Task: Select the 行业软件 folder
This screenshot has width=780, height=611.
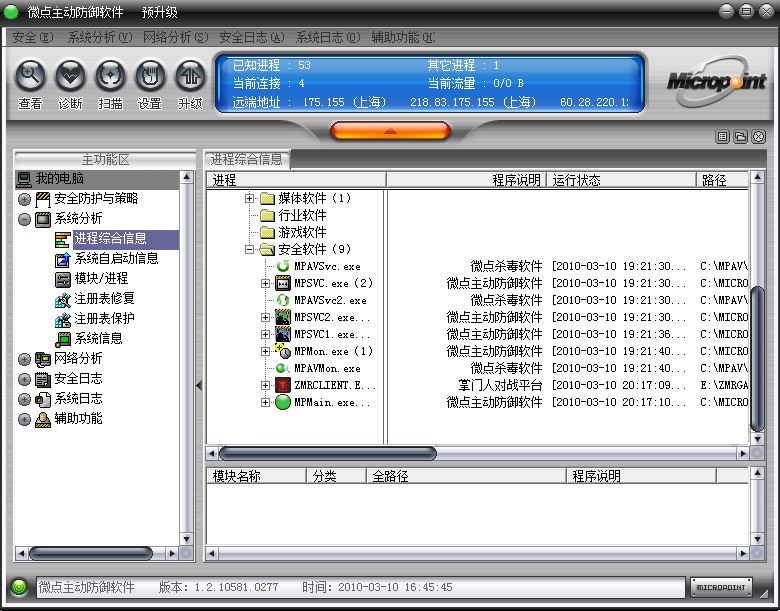Action: (302, 215)
